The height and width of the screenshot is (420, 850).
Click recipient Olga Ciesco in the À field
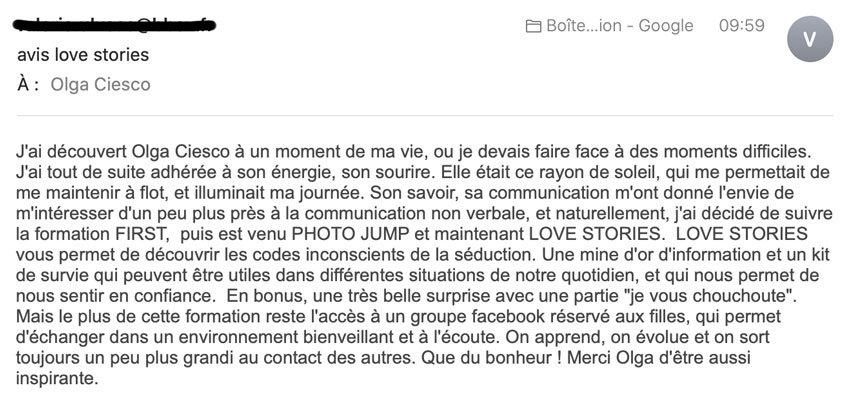(x=100, y=85)
